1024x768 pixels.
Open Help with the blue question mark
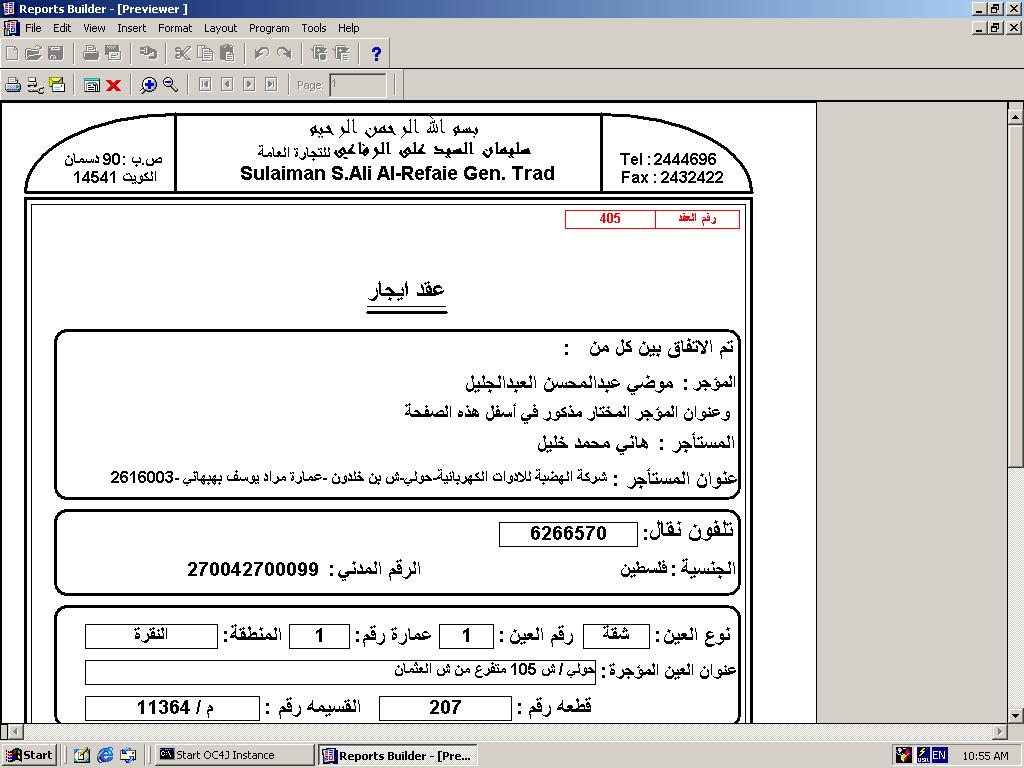coord(376,54)
